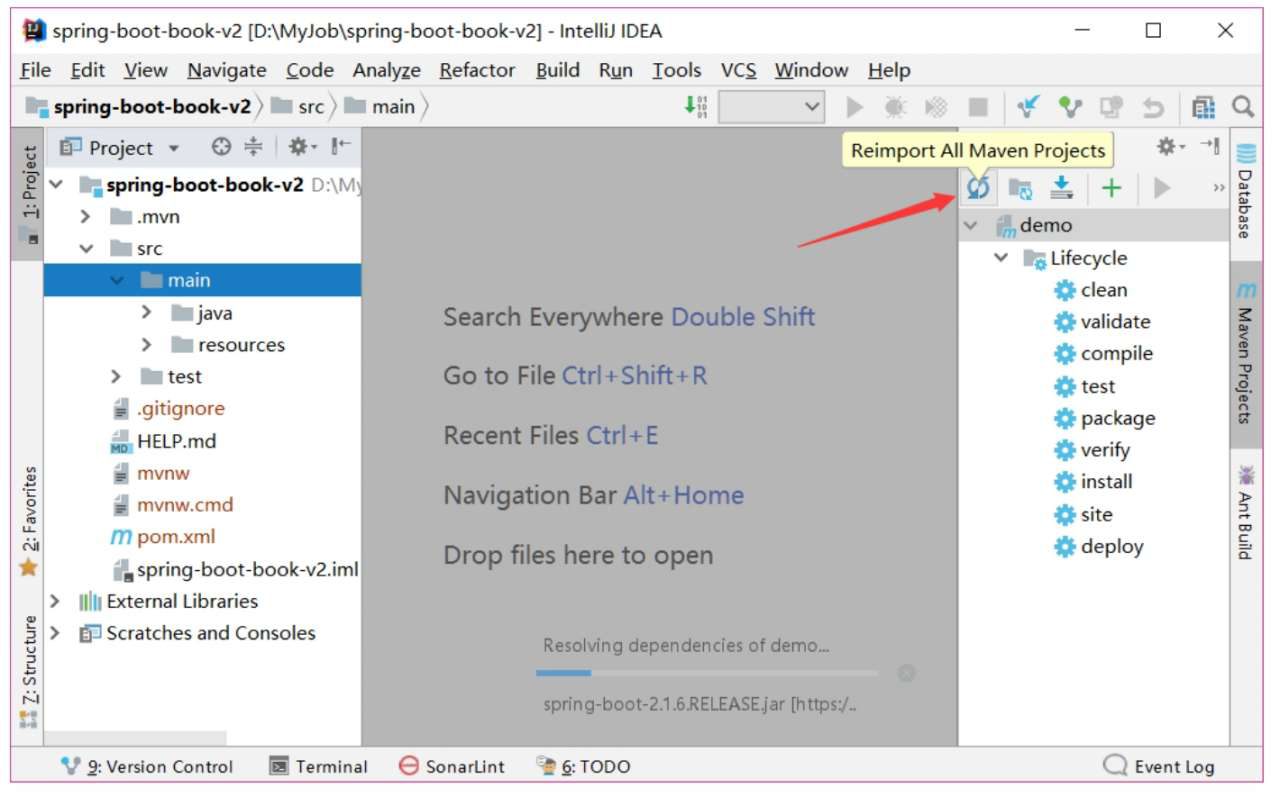This screenshot has height=797, width=1280.
Task: Show more Maven toolbar actions chevron
Action: click(1219, 188)
